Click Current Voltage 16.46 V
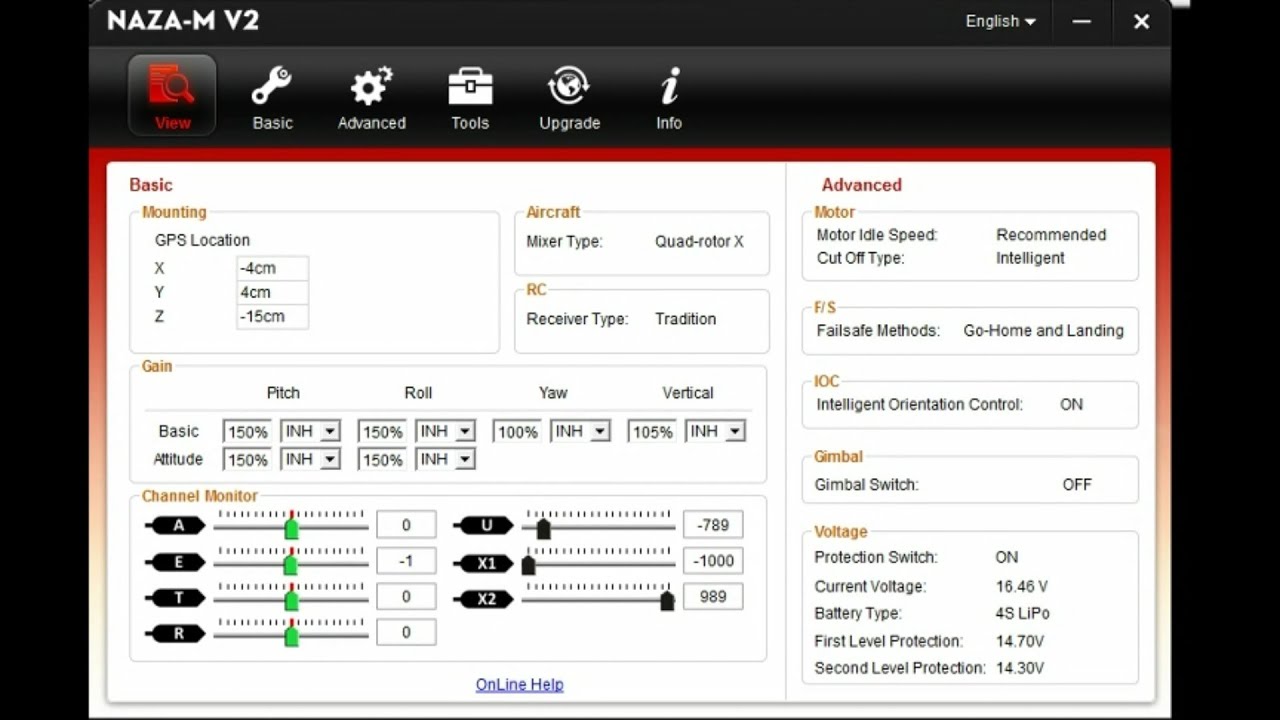 coord(1022,586)
